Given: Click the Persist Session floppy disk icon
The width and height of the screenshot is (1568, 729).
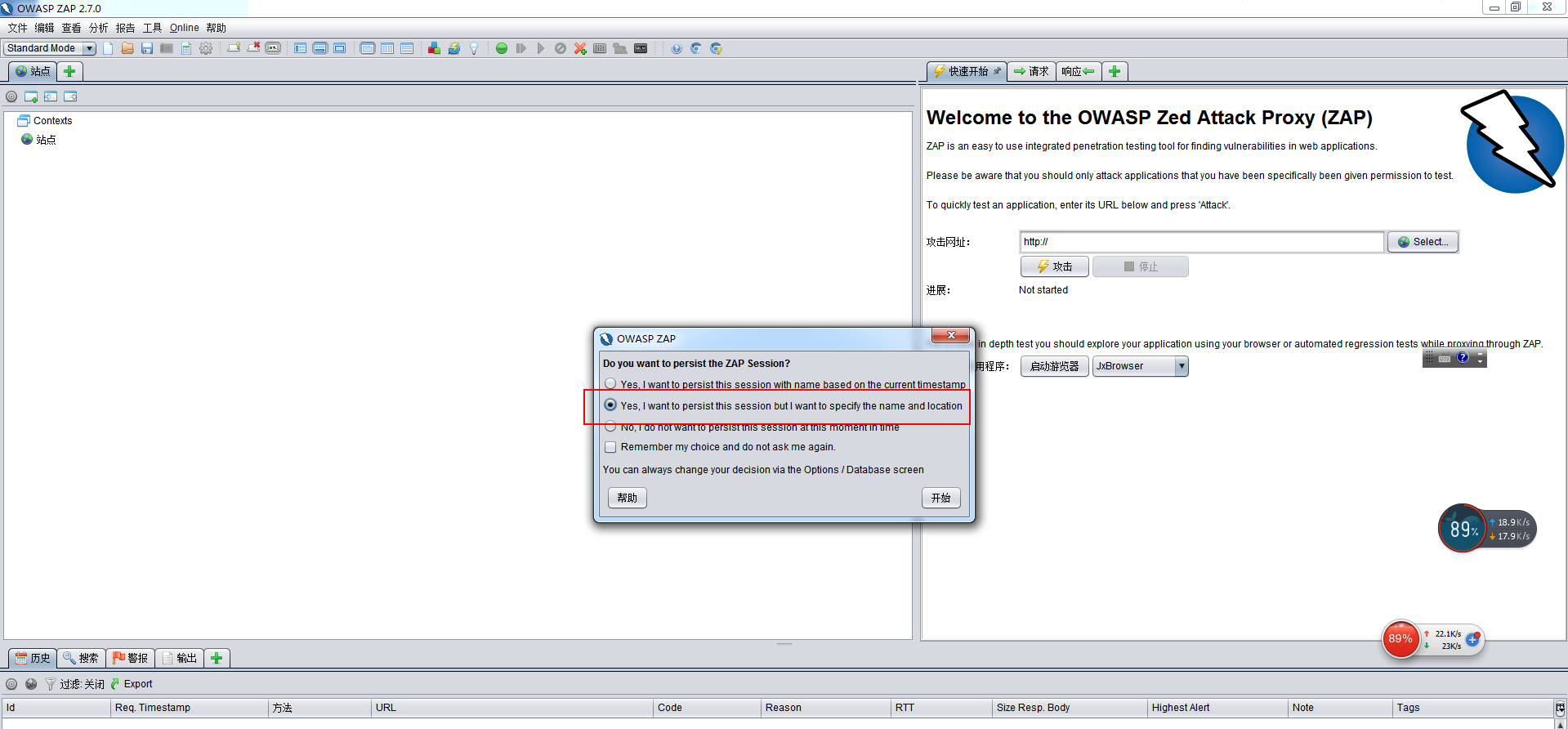Looking at the screenshot, I should (147, 48).
